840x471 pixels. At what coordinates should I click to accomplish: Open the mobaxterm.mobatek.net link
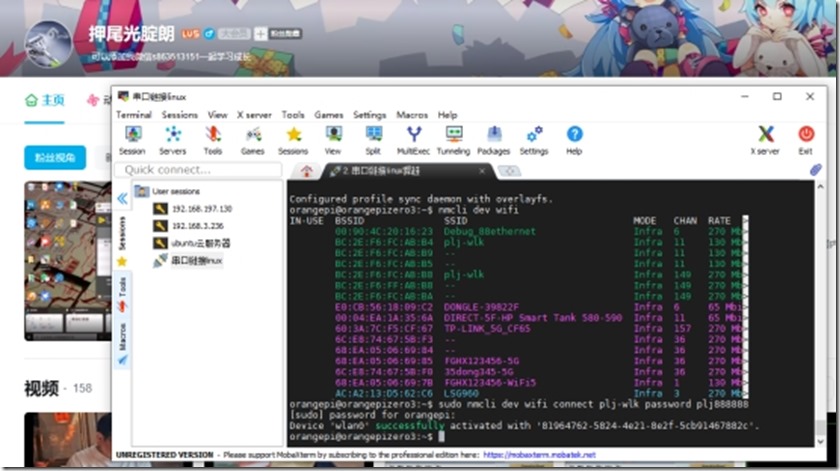539,455
